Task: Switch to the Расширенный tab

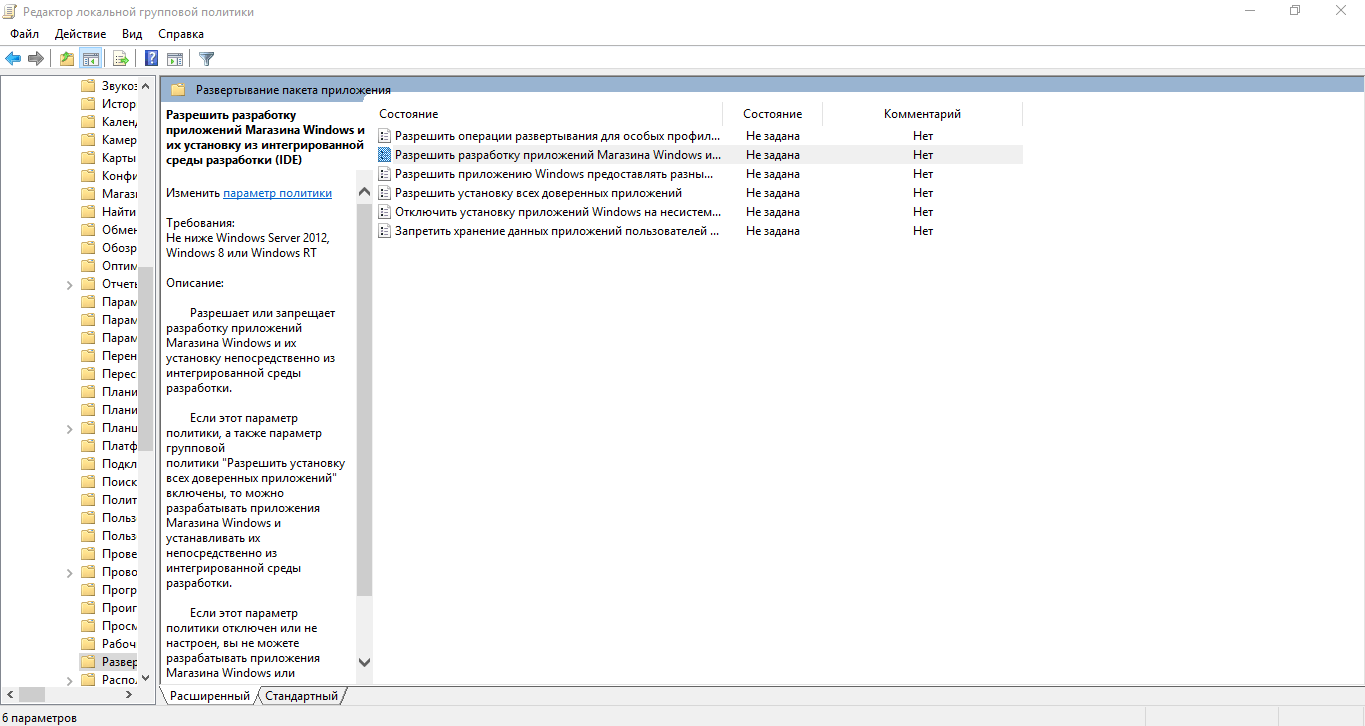Action: click(209, 696)
